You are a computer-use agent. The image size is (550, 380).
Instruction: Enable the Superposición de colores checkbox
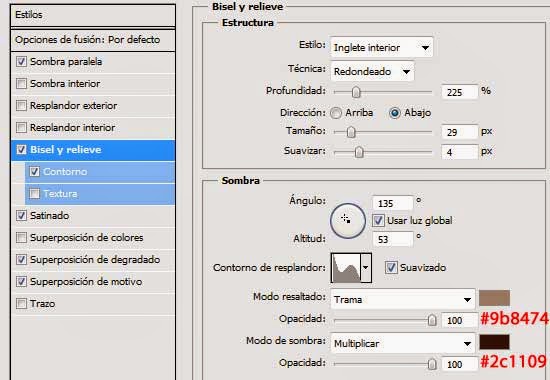[21, 238]
